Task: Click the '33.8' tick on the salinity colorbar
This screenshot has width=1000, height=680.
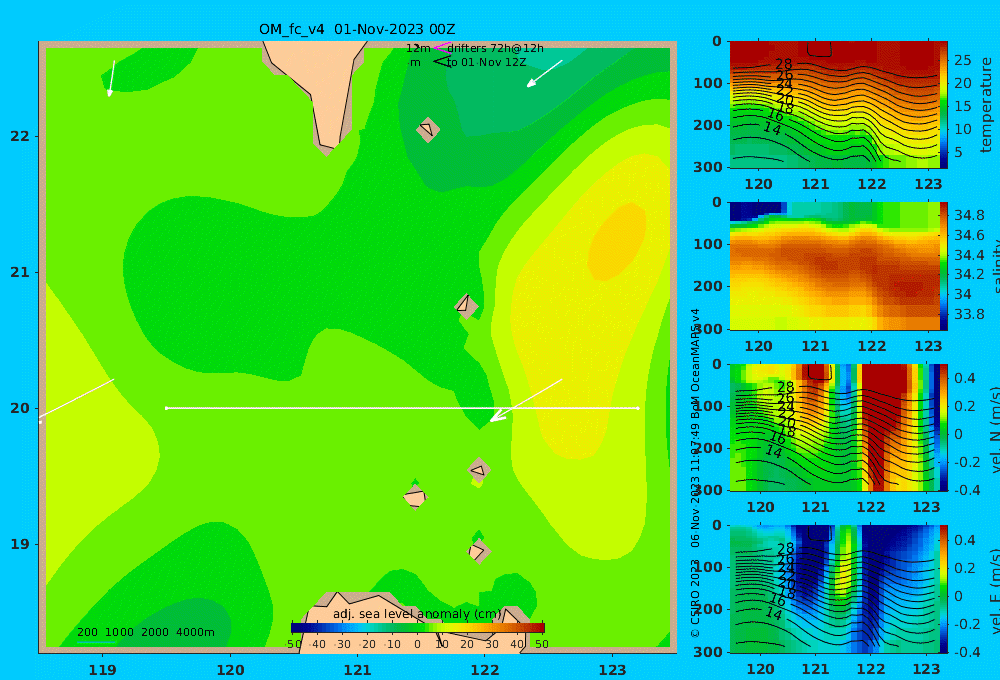Action: point(969,314)
